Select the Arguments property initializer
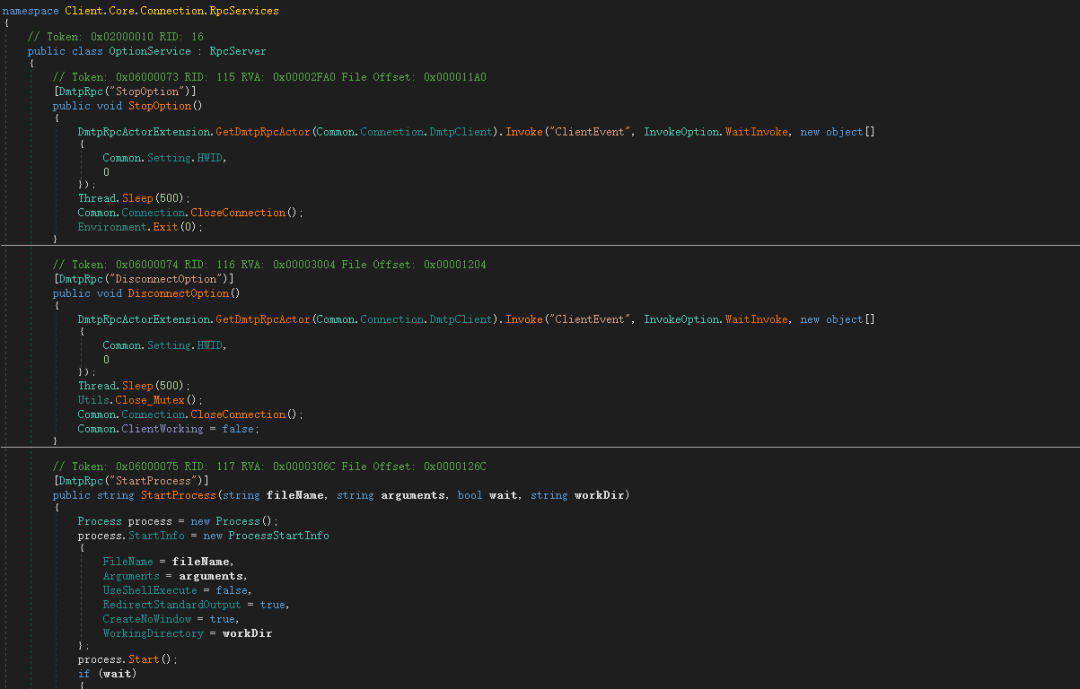Image resolution: width=1080 pixels, height=689 pixels. point(131,577)
